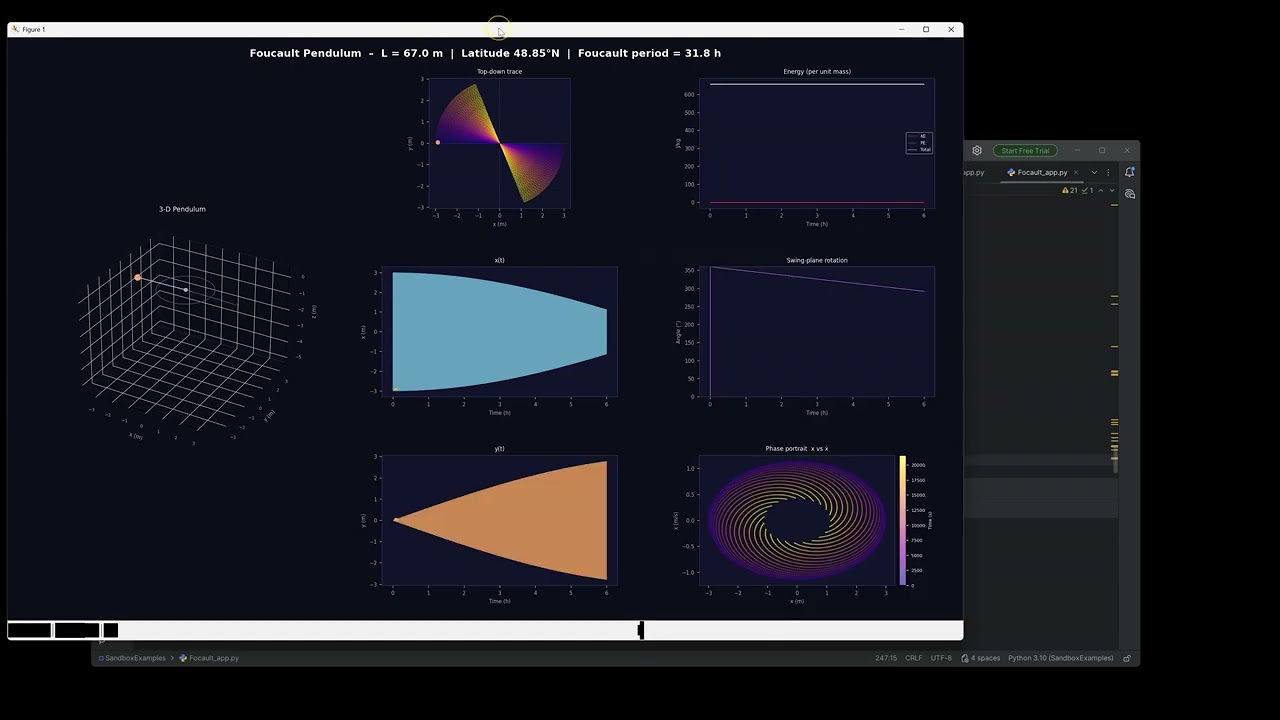The height and width of the screenshot is (720, 1280).
Task: Minimize the PyCharm window
Action: pos(1078,151)
